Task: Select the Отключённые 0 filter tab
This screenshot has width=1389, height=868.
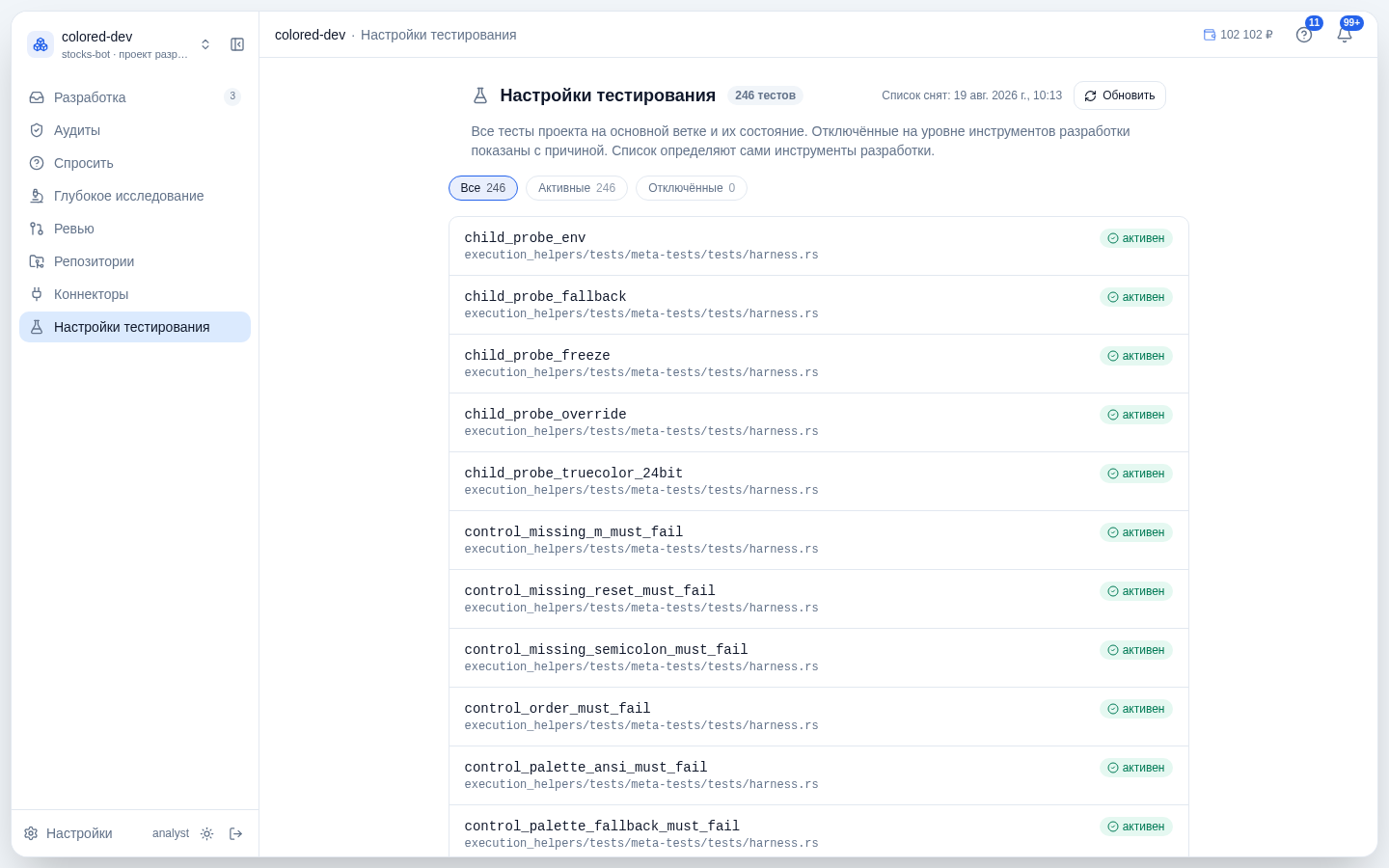Action: tap(692, 188)
